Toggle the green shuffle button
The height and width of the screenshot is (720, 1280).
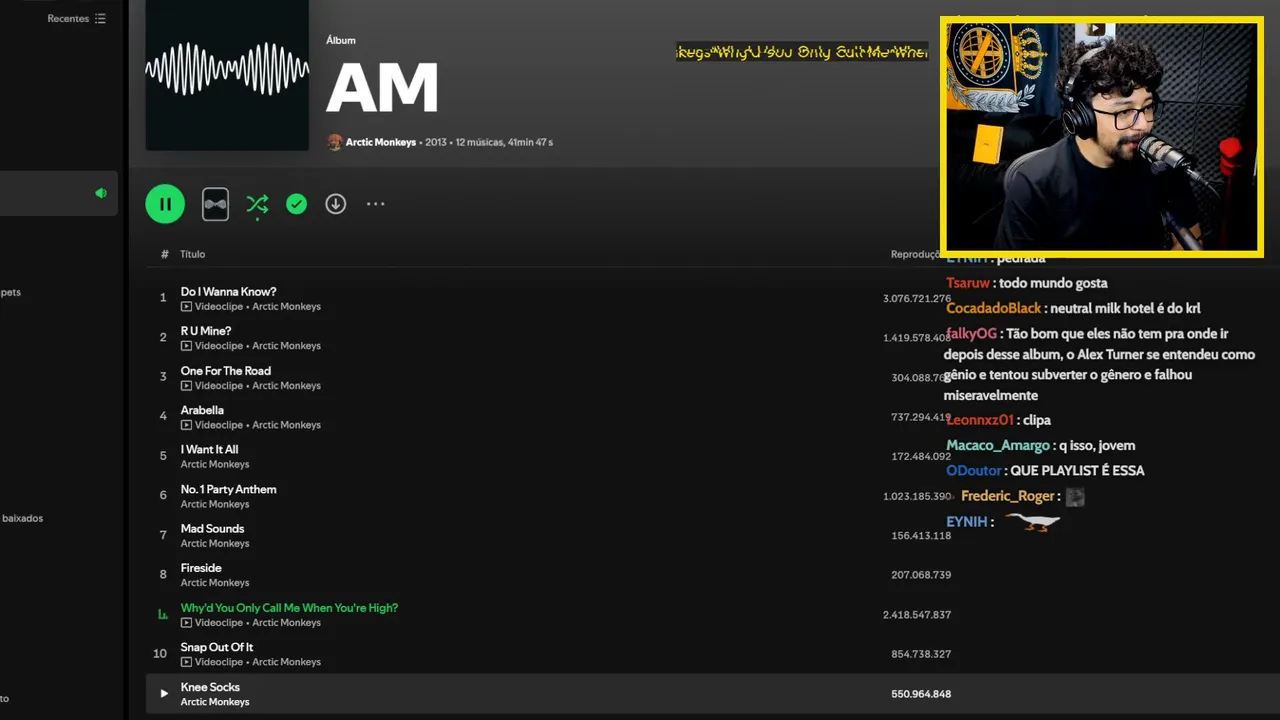(257, 204)
